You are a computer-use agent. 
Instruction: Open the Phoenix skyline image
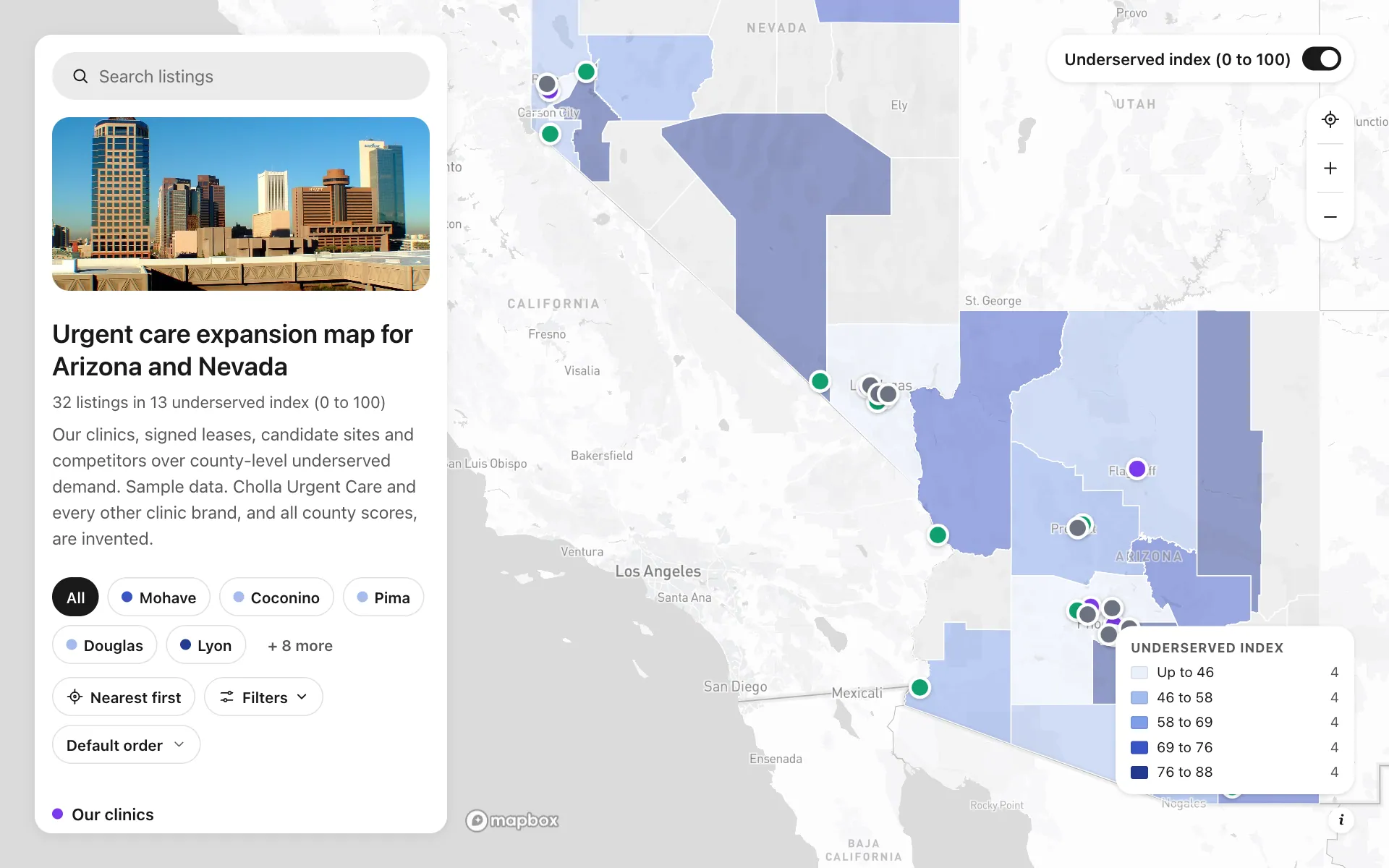pos(241,204)
